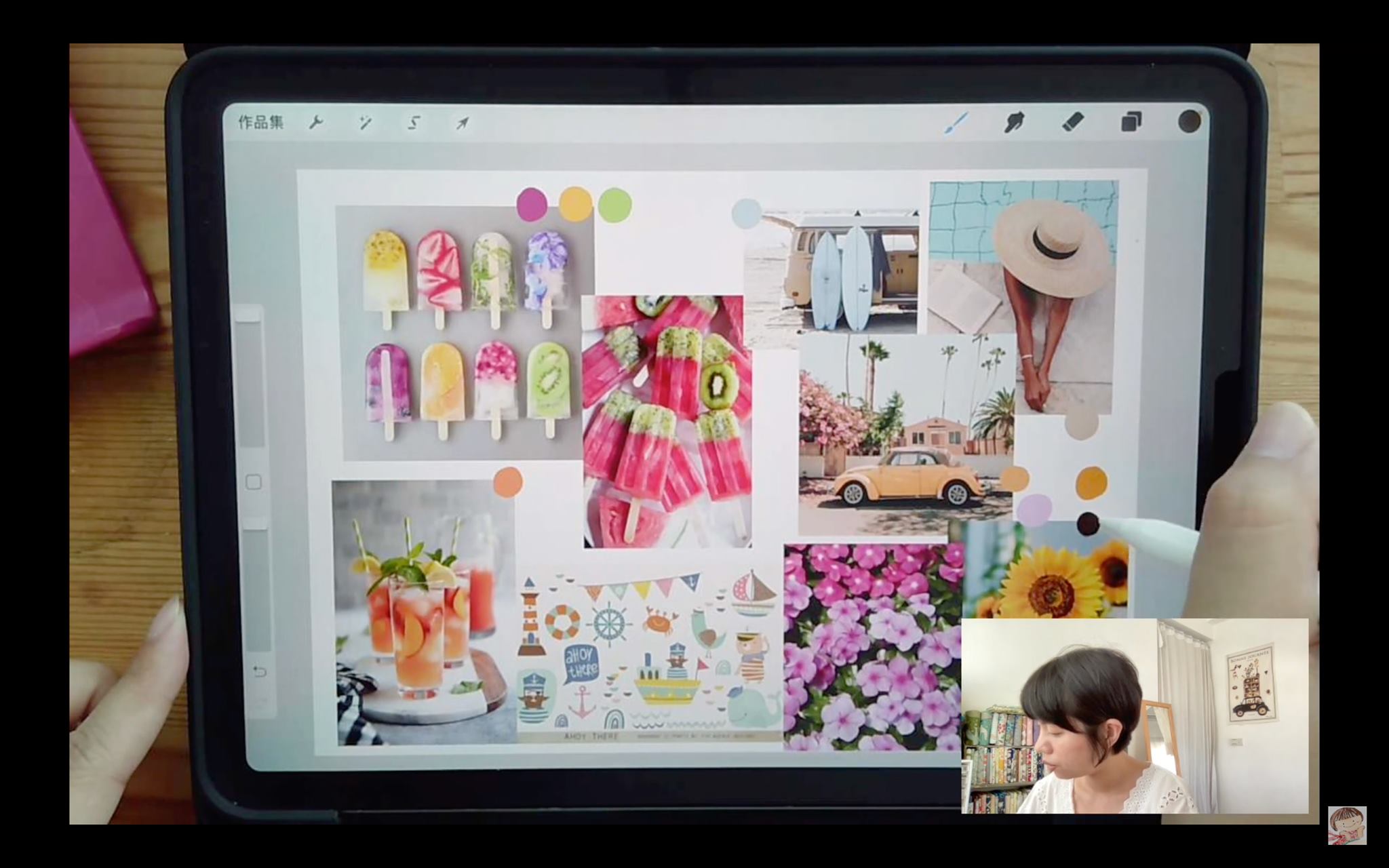This screenshot has height=868, width=1389.
Task: Click the channel avatar watermark
Action: tap(1346, 825)
